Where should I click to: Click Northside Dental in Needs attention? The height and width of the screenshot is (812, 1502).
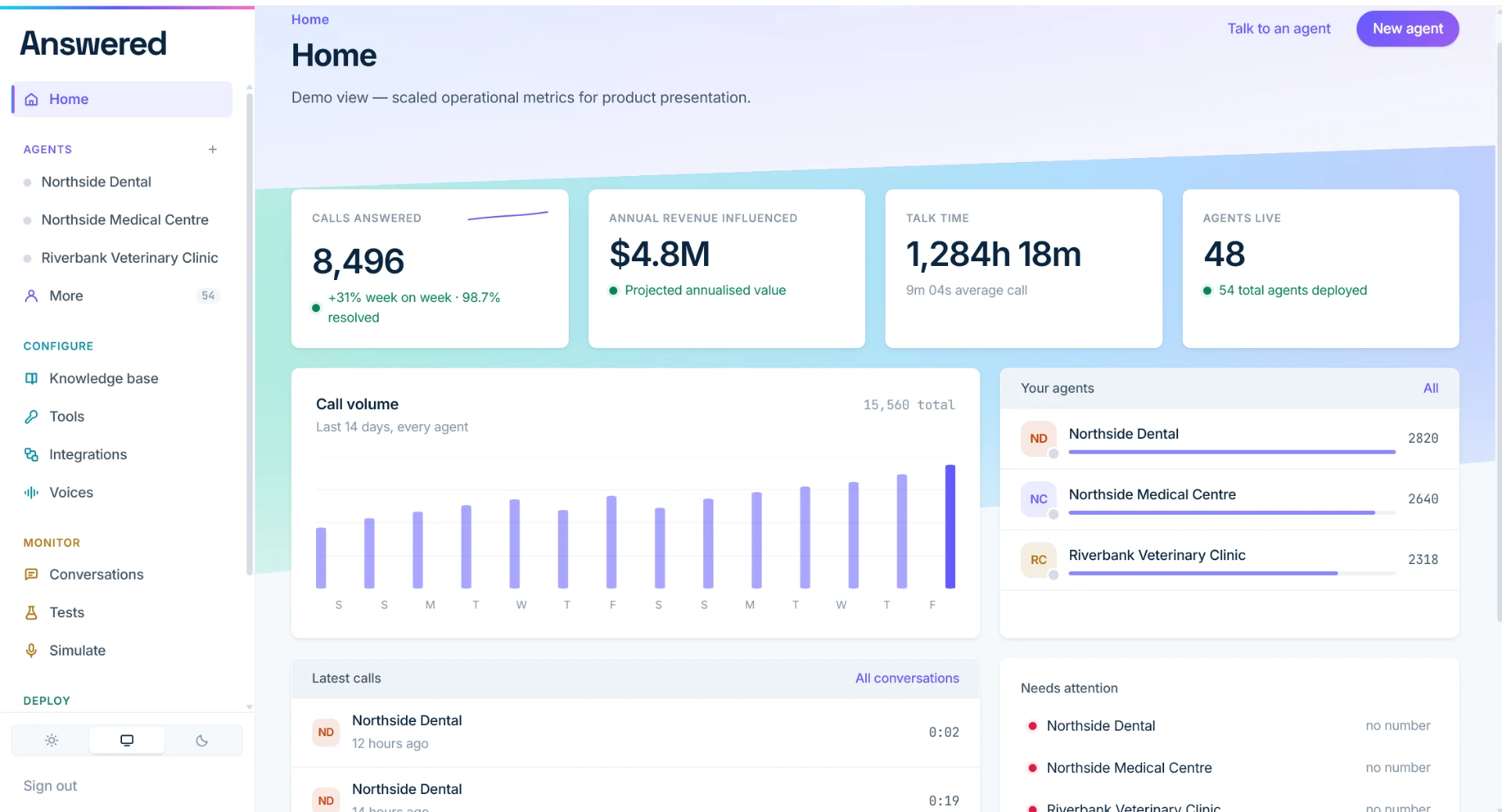[1100, 727]
